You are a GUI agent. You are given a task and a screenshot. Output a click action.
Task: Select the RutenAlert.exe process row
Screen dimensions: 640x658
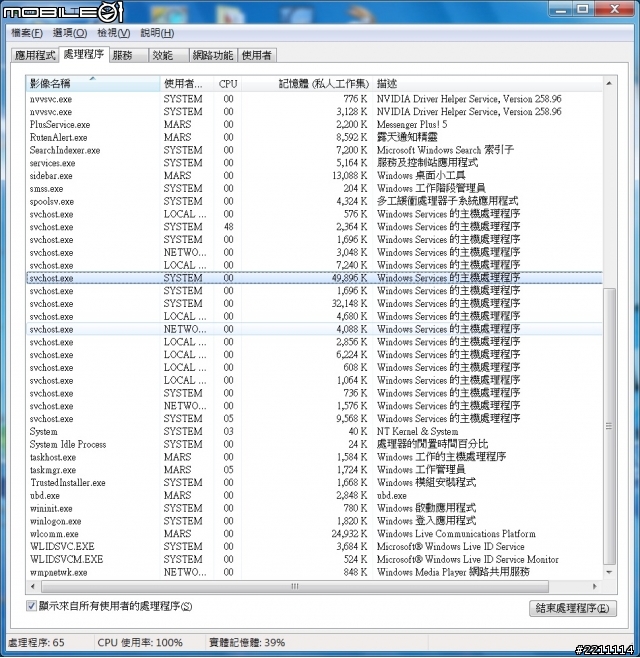(x=314, y=137)
